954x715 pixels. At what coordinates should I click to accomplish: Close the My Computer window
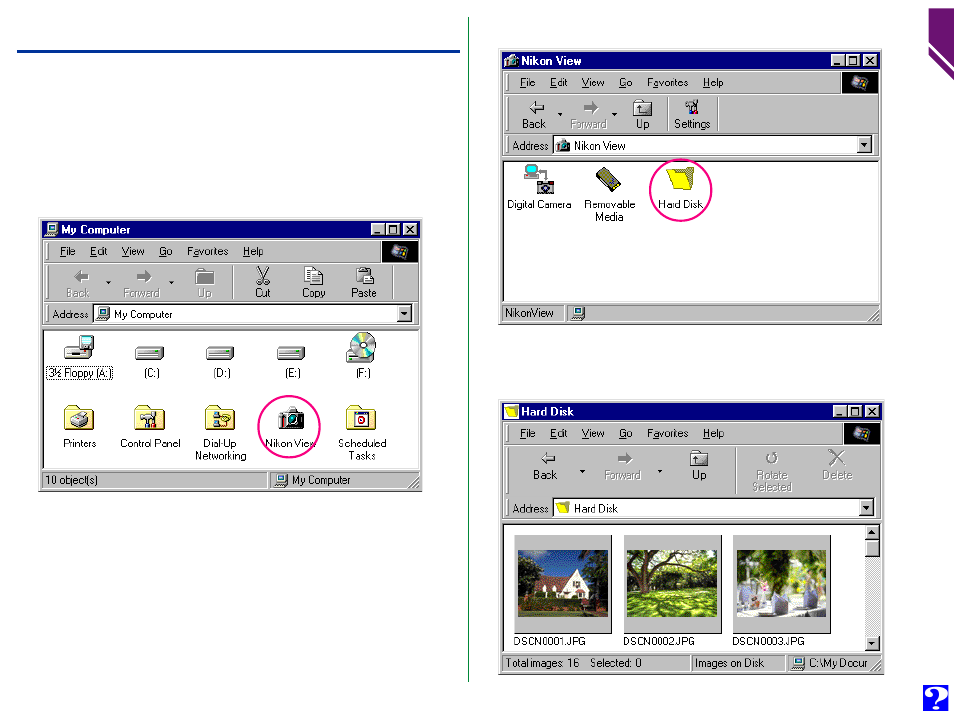(x=411, y=229)
